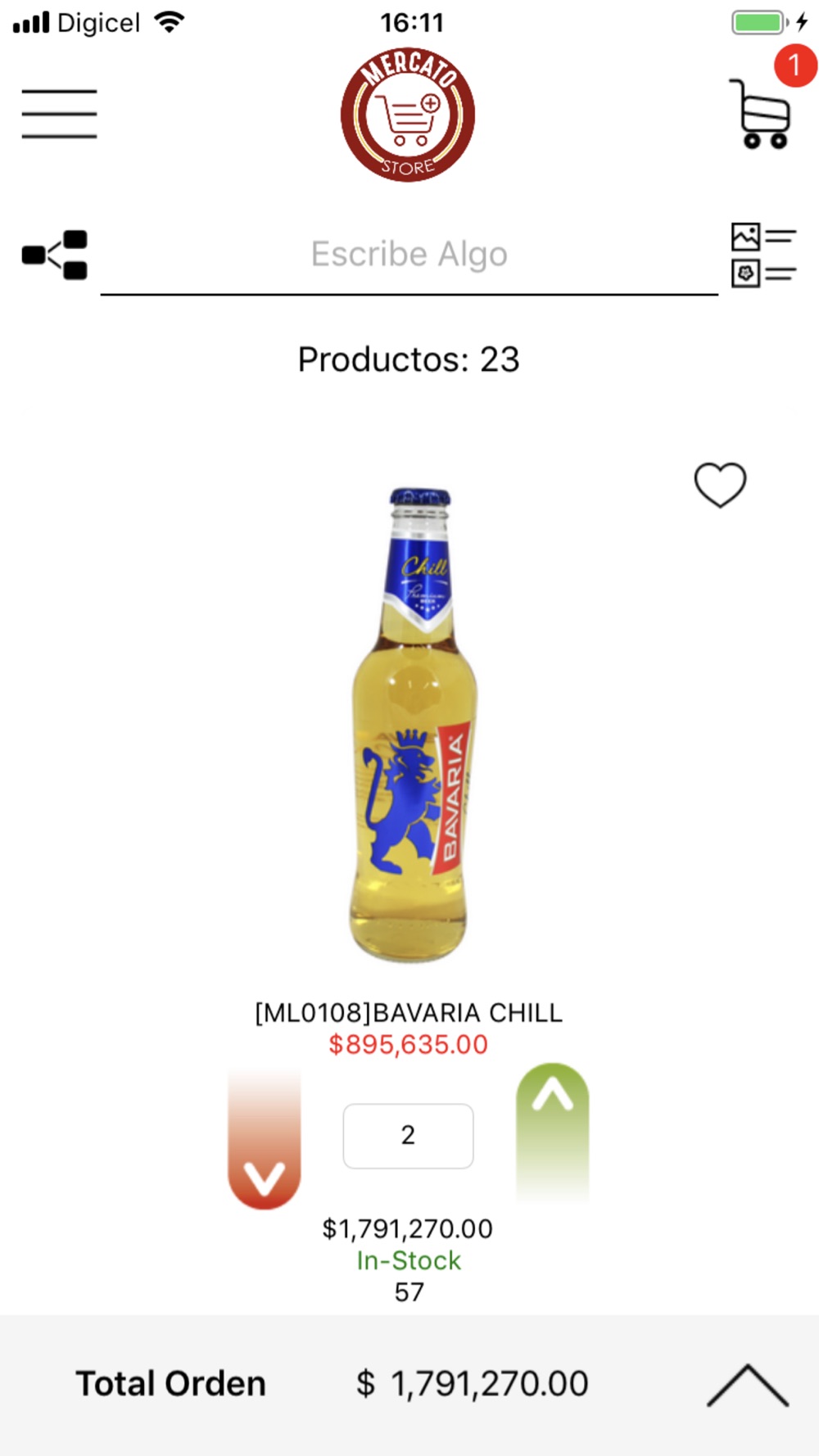Open the shopping cart
This screenshot has width=819, height=1456.
click(x=760, y=114)
